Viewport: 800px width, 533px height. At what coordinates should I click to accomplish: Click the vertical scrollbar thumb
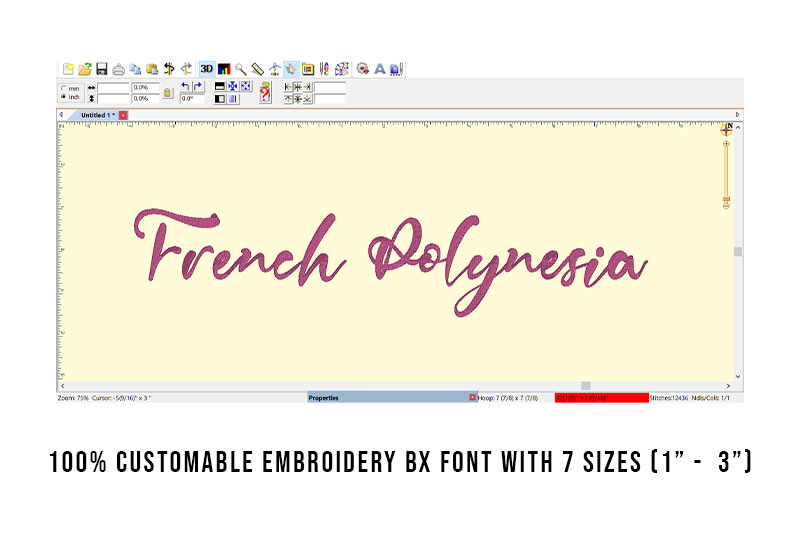pyautogui.click(x=738, y=251)
